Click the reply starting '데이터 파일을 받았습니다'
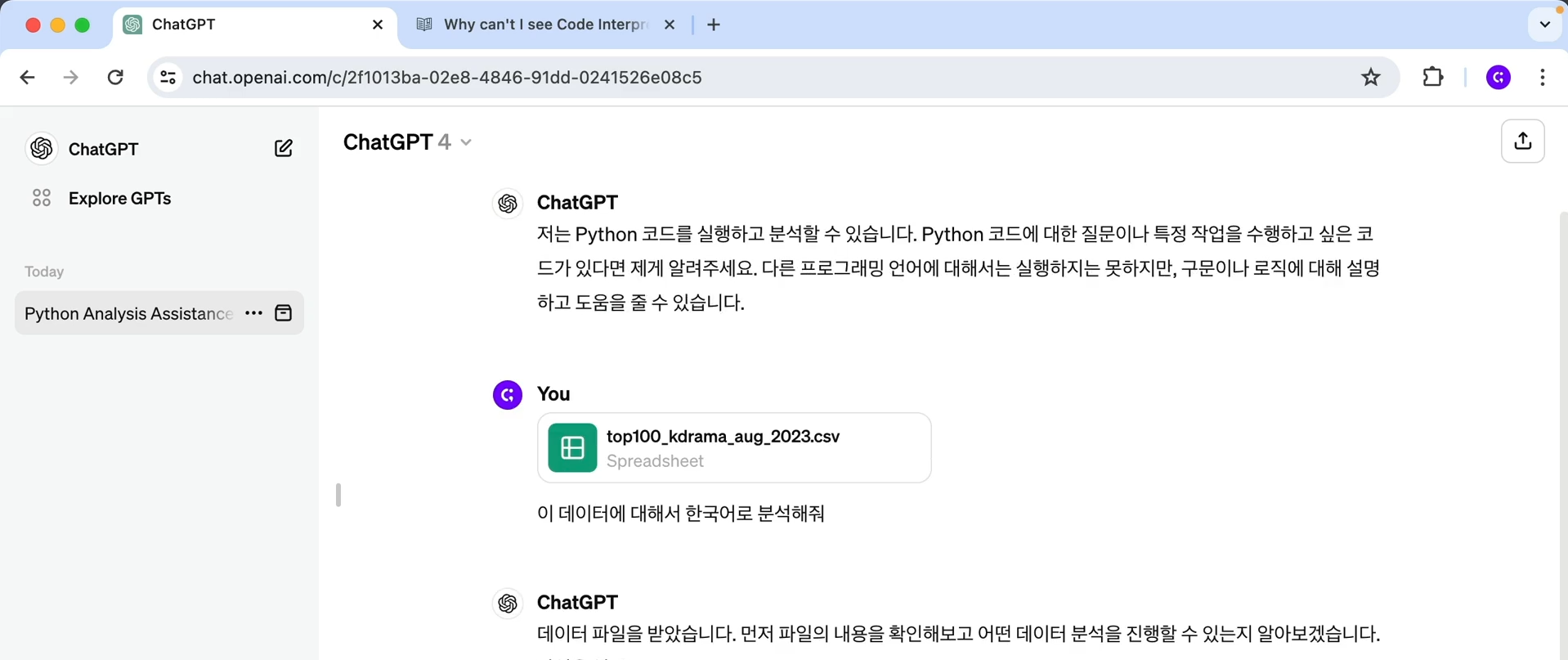Screen dimensions: 1568x660 [x=958, y=634]
